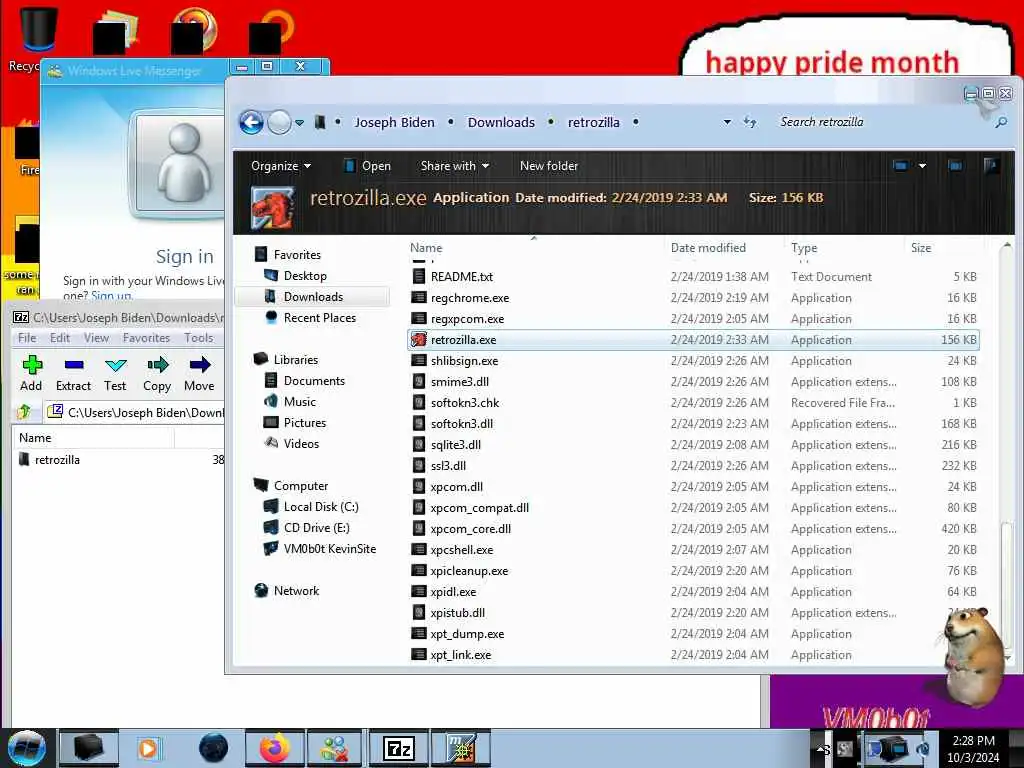Click Test button in 7-Zip toolbar

[115, 374]
